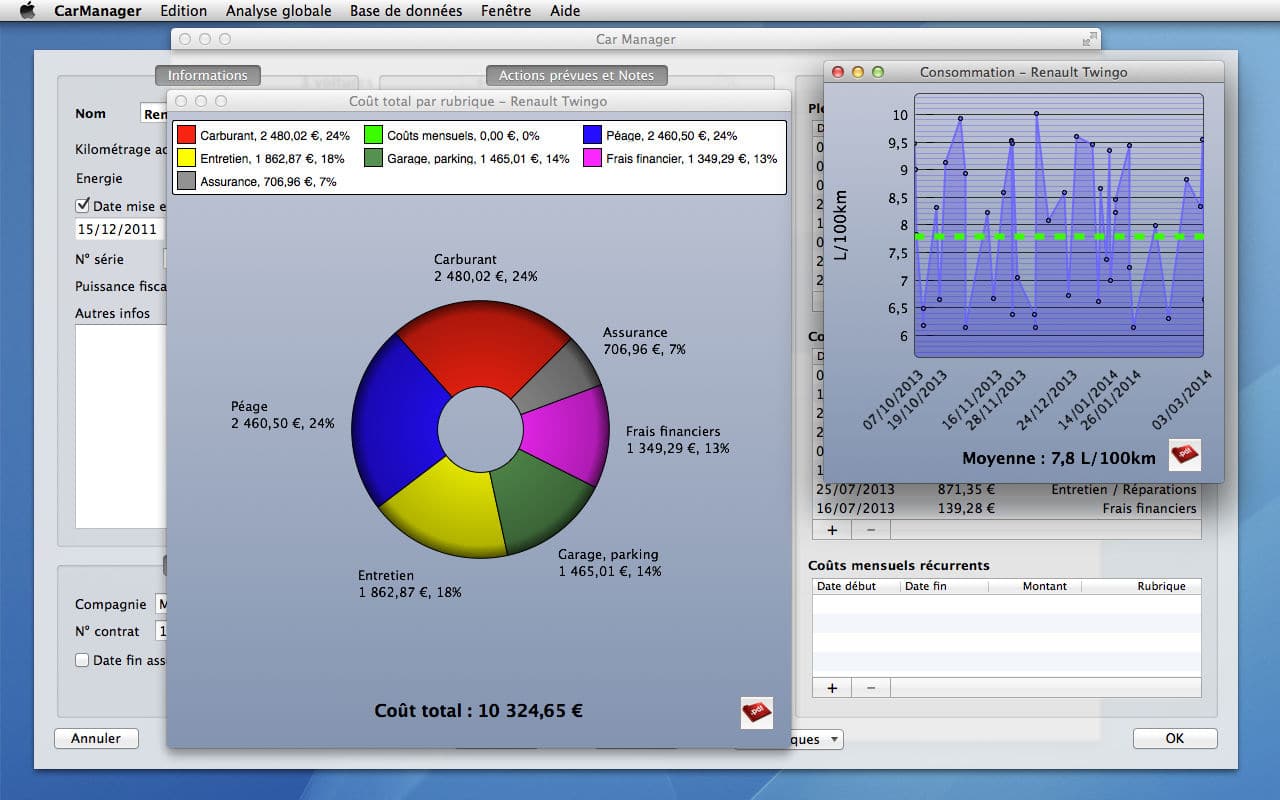Open the Analyse globale menu
This screenshot has width=1280, height=800.
(x=278, y=11)
